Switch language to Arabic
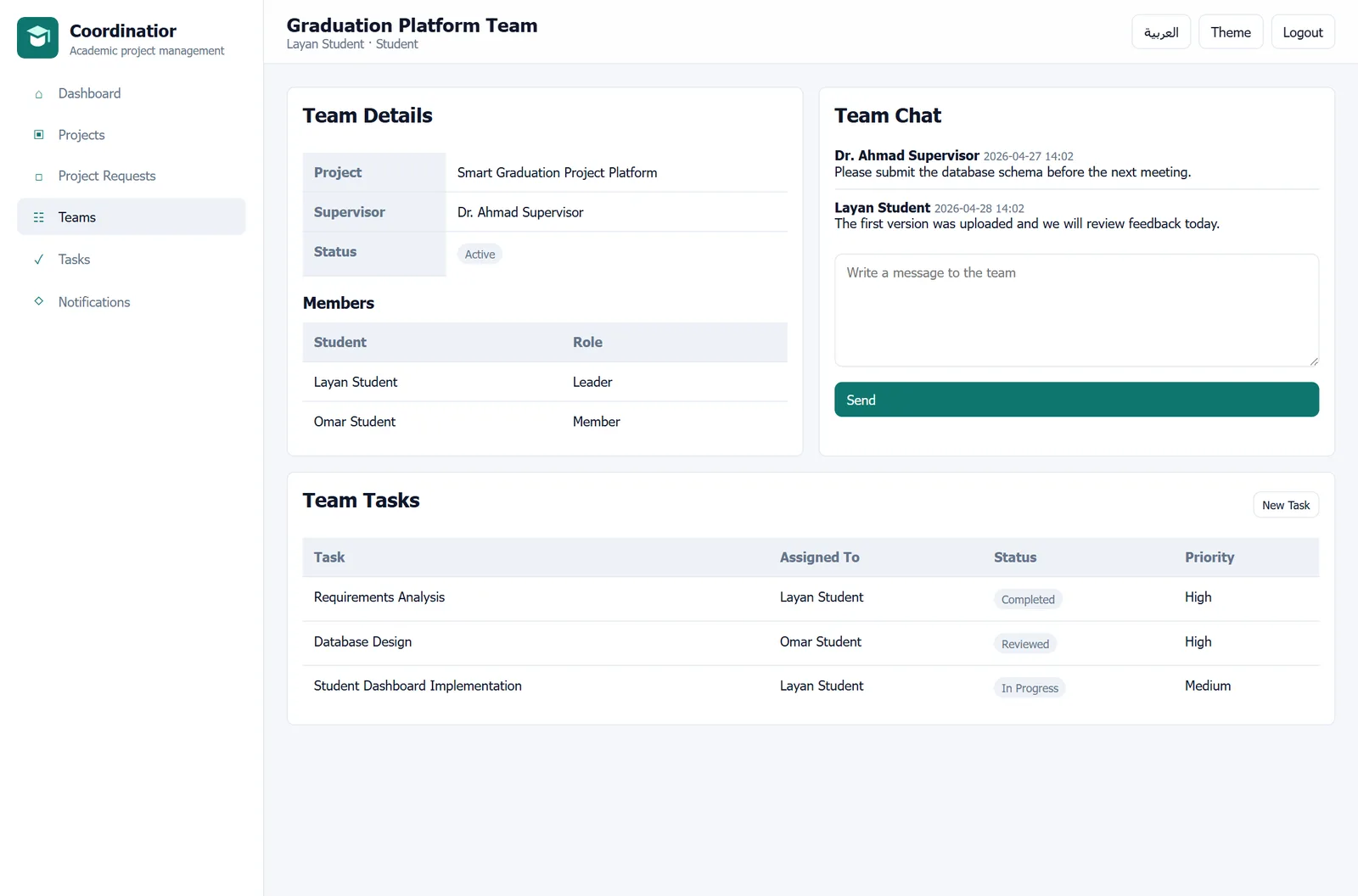The image size is (1358, 896). pyautogui.click(x=1161, y=32)
